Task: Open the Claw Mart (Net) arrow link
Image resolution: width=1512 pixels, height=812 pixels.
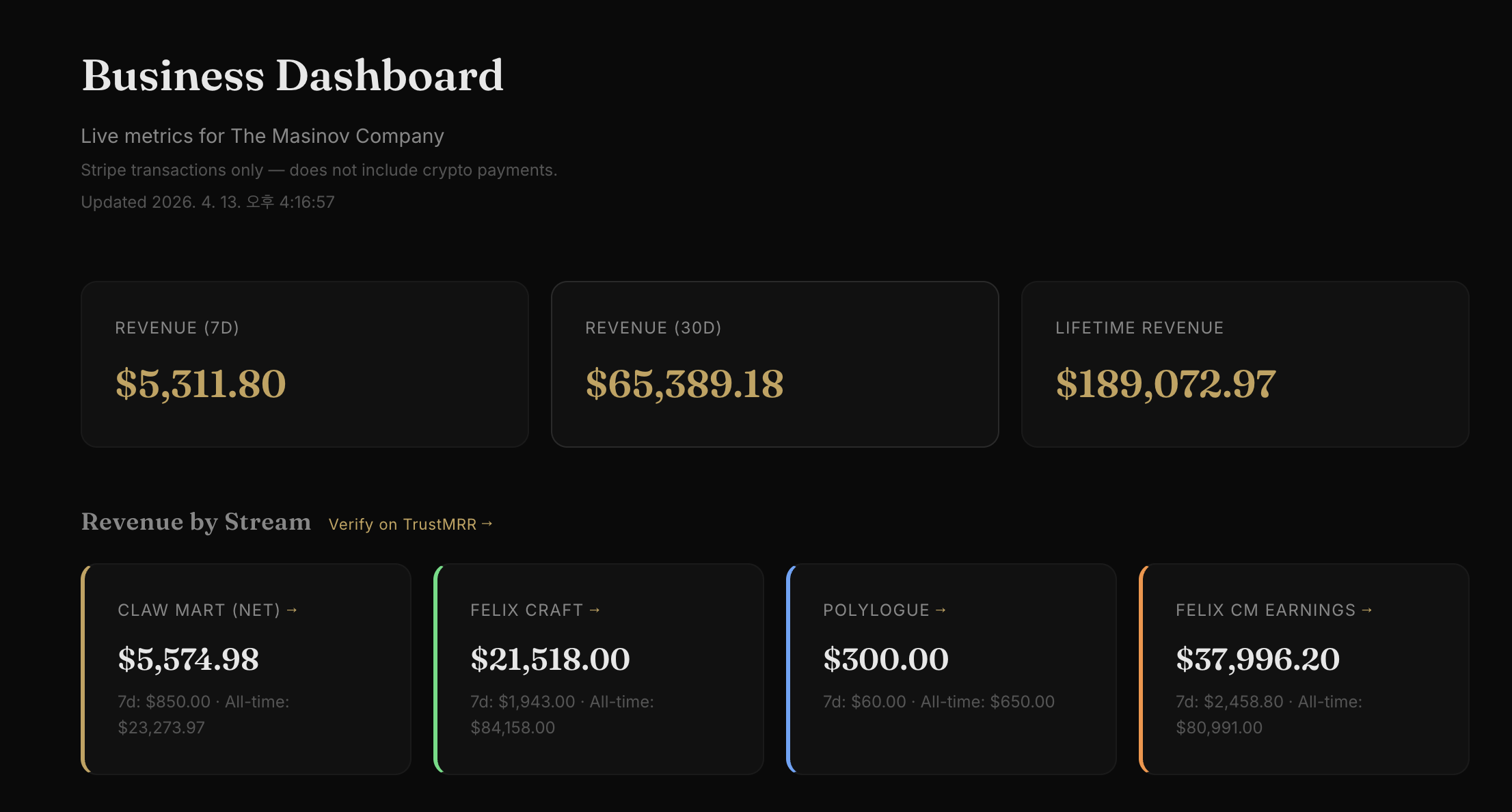Action: 294,610
